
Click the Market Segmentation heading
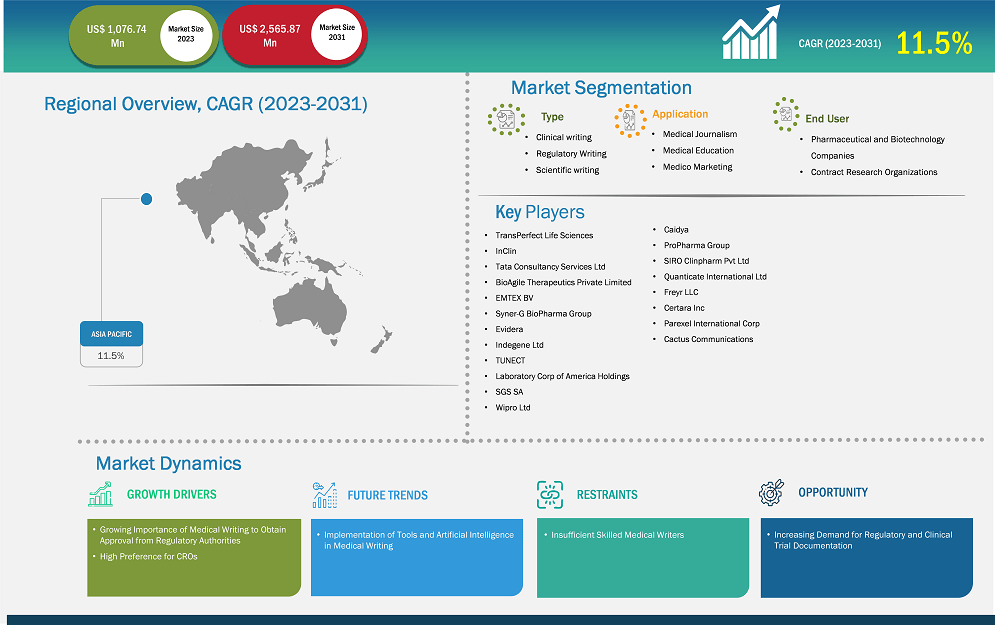pos(601,88)
